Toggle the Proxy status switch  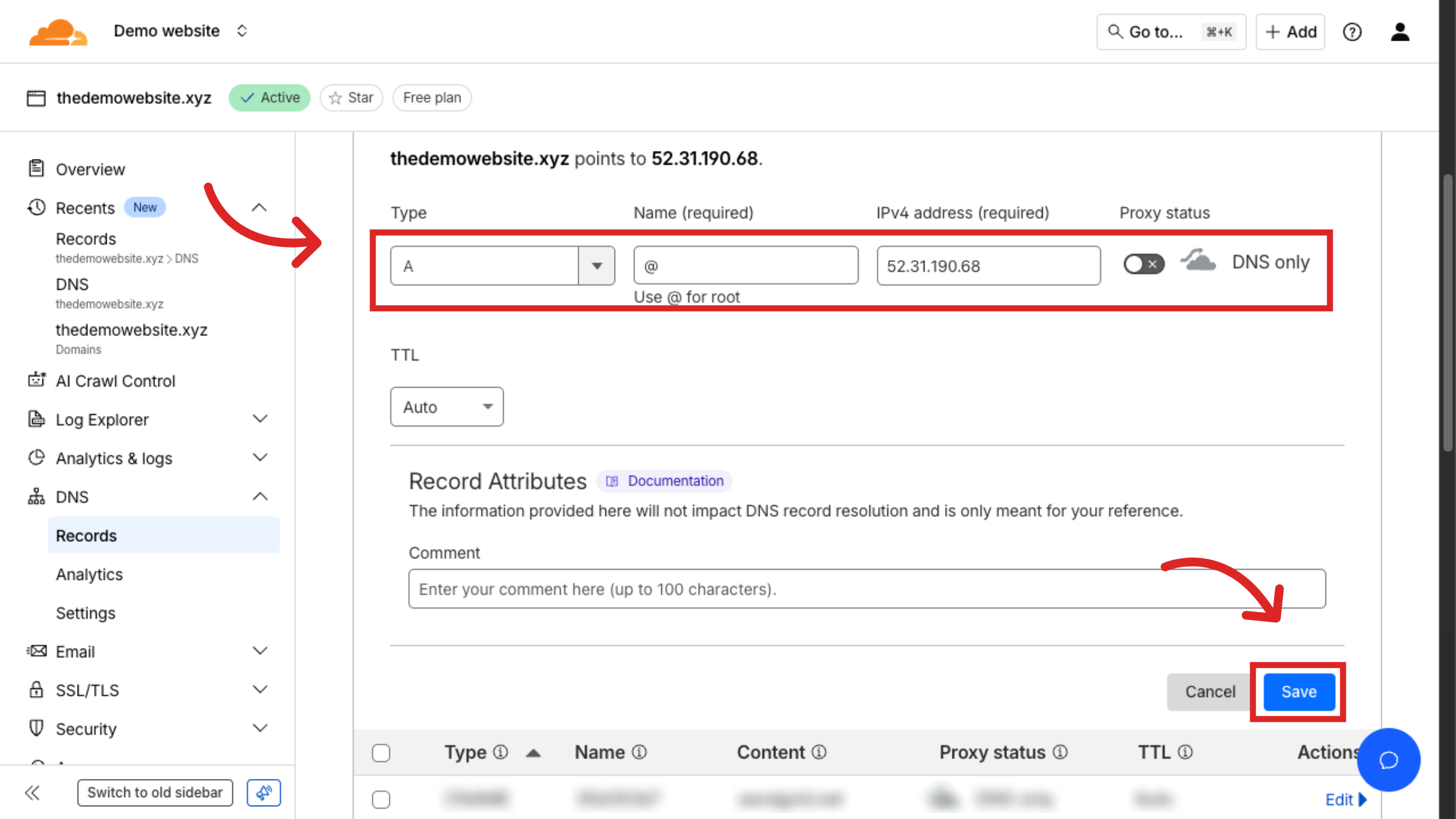pyautogui.click(x=1144, y=264)
